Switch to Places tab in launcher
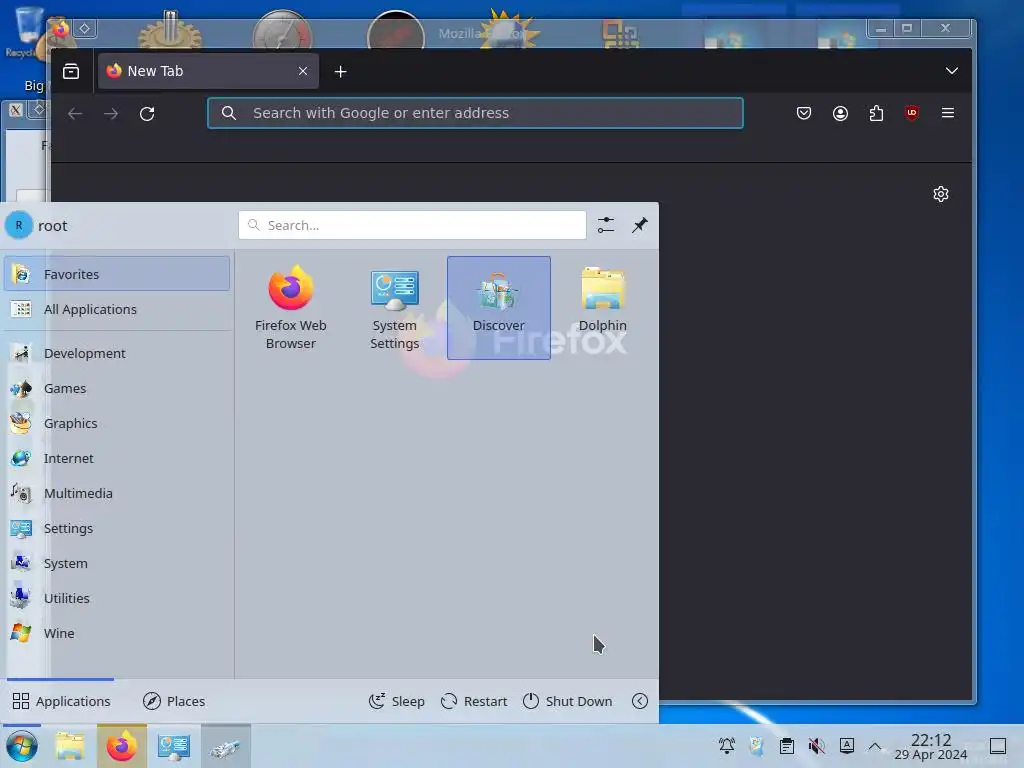This screenshot has width=1024, height=768. pyautogui.click(x=174, y=701)
